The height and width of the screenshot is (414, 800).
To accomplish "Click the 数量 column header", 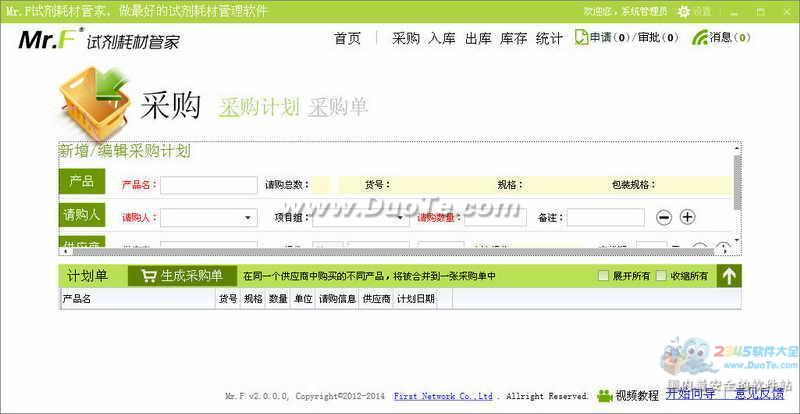I will coord(278,299).
